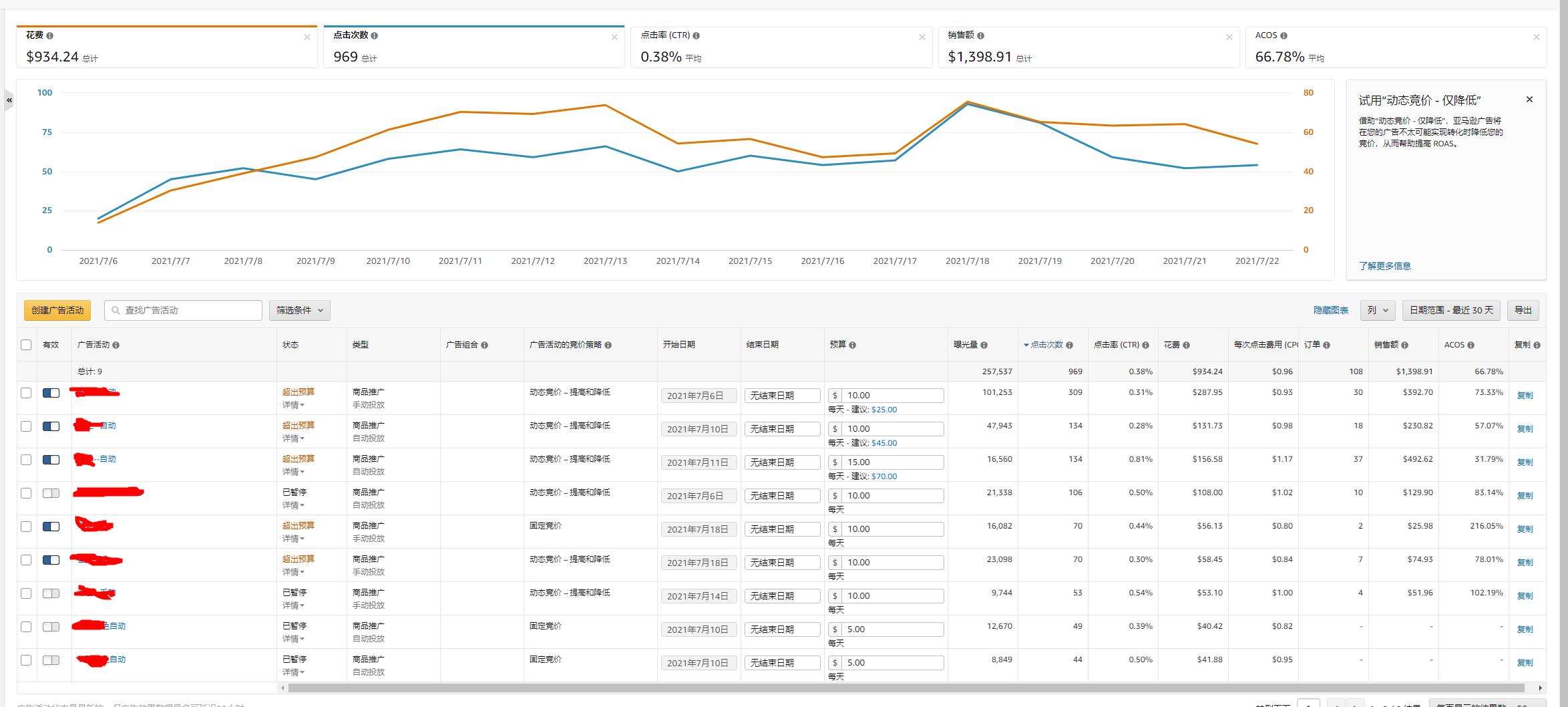1568x707 pixels.
Task: Dismiss the 动态竞价 - 仅降低 tip panel
Action: [1529, 100]
